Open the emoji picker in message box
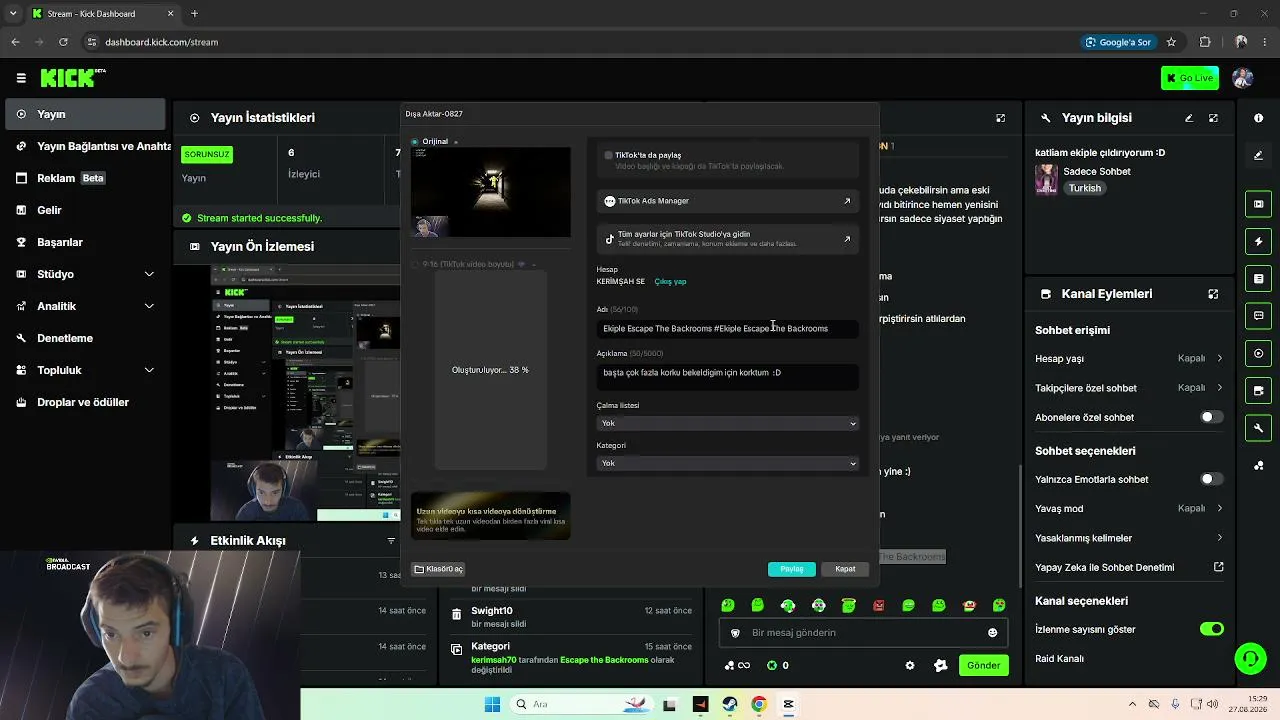1280x720 pixels. tap(992, 632)
